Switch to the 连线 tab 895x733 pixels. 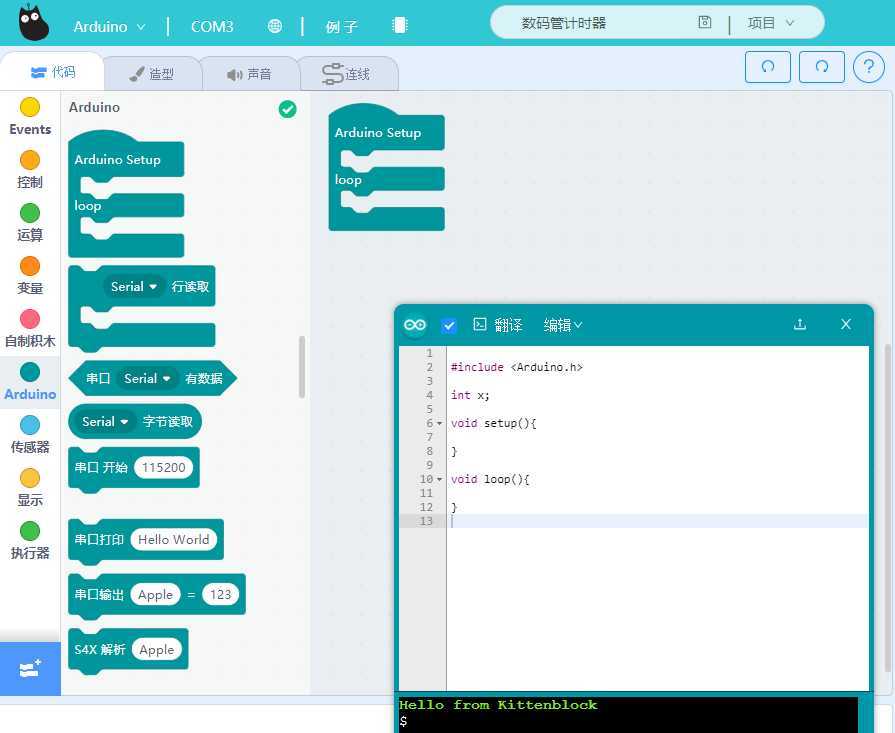(x=347, y=74)
